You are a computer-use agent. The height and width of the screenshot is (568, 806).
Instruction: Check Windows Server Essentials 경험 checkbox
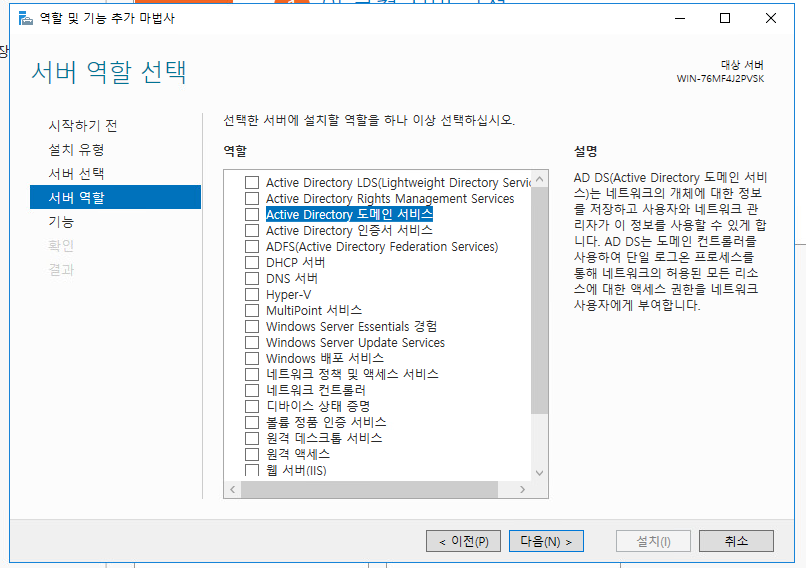click(252, 326)
